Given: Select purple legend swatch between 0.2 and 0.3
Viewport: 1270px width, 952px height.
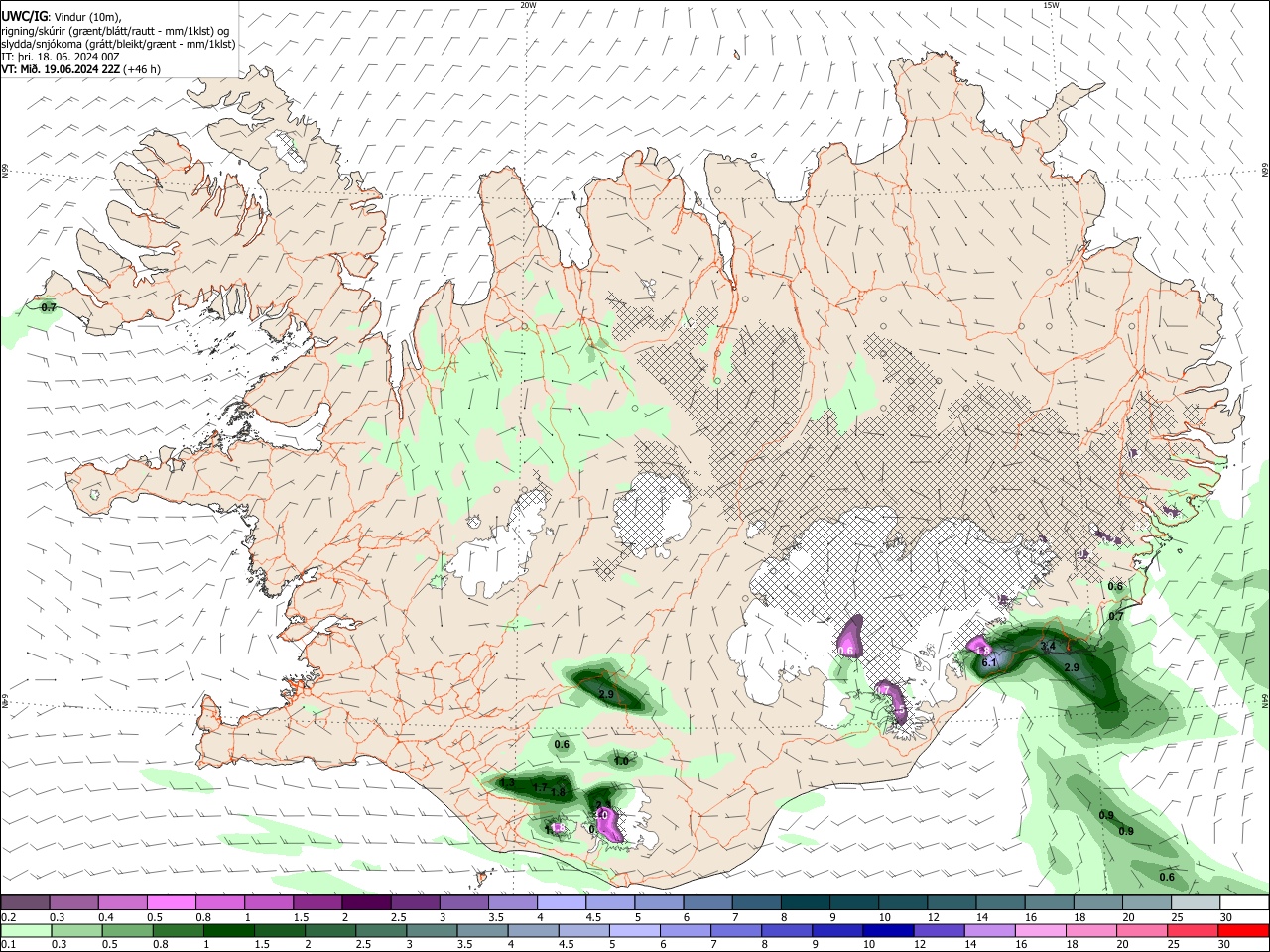Looking at the screenshot, I should coord(25,902).
